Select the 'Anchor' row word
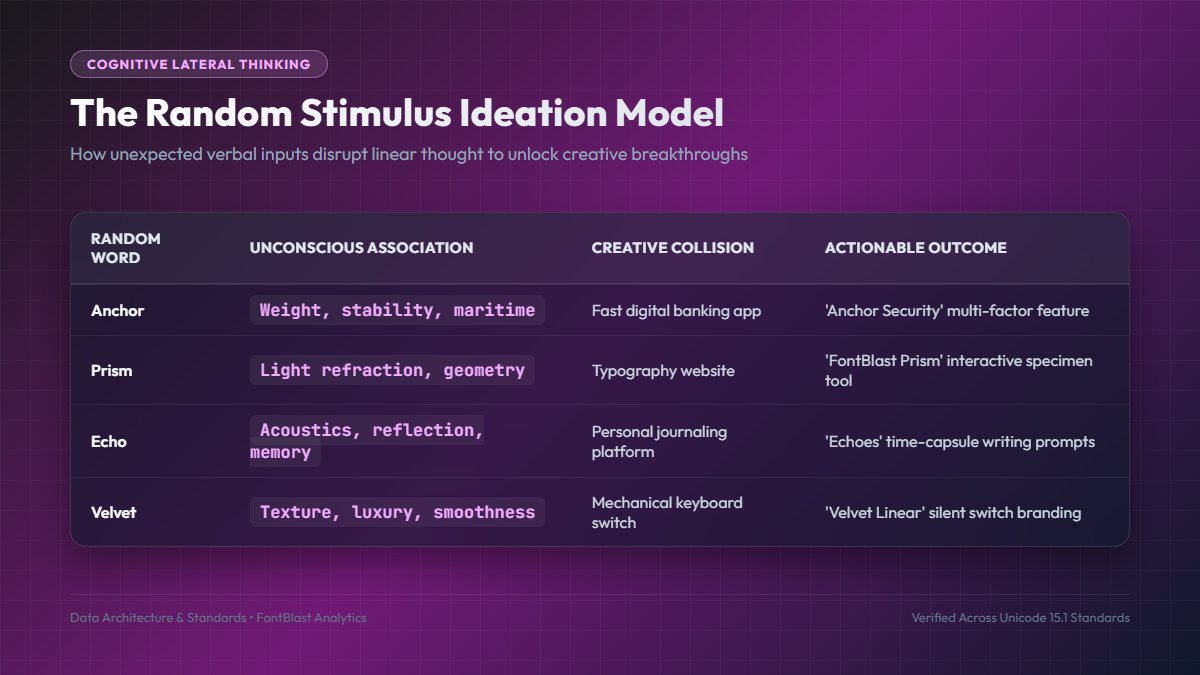This screenshot has width=1200, height=675. coord(118,311)
